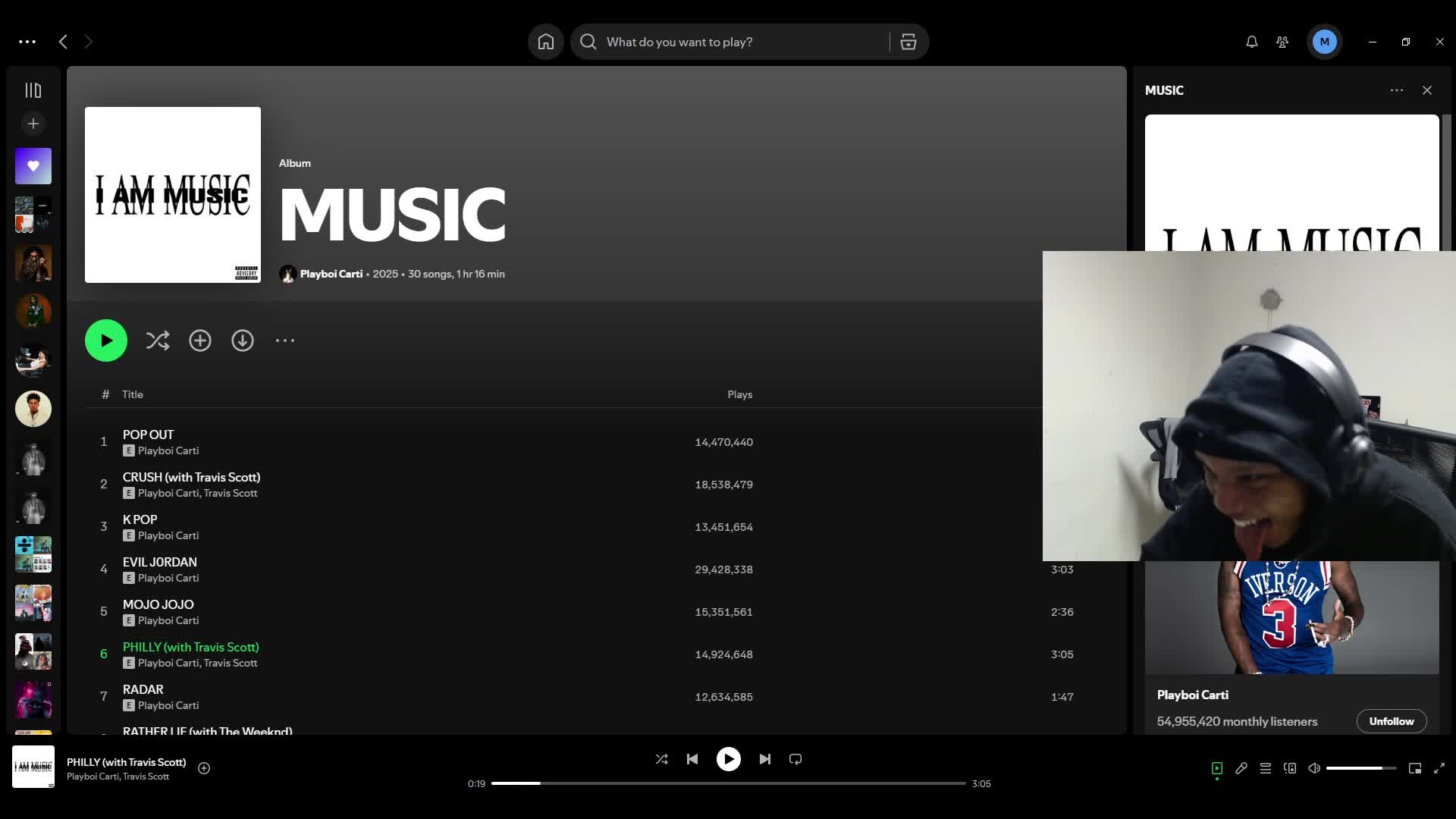Select the track PHILLY (with Travis Scott)

pyautogui.click(x=190, y=647)
